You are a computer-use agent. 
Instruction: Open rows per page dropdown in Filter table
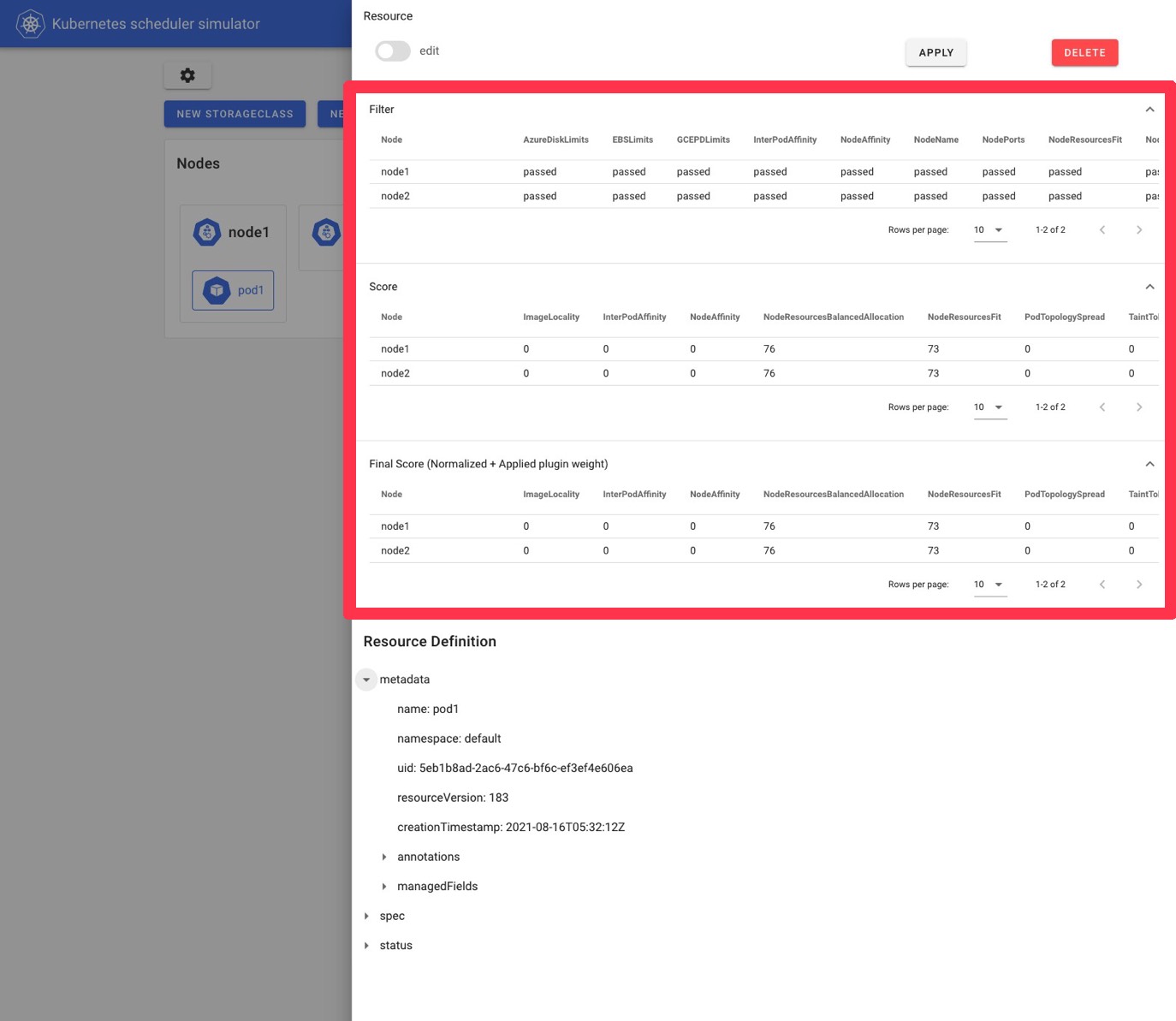pos(989,229)
